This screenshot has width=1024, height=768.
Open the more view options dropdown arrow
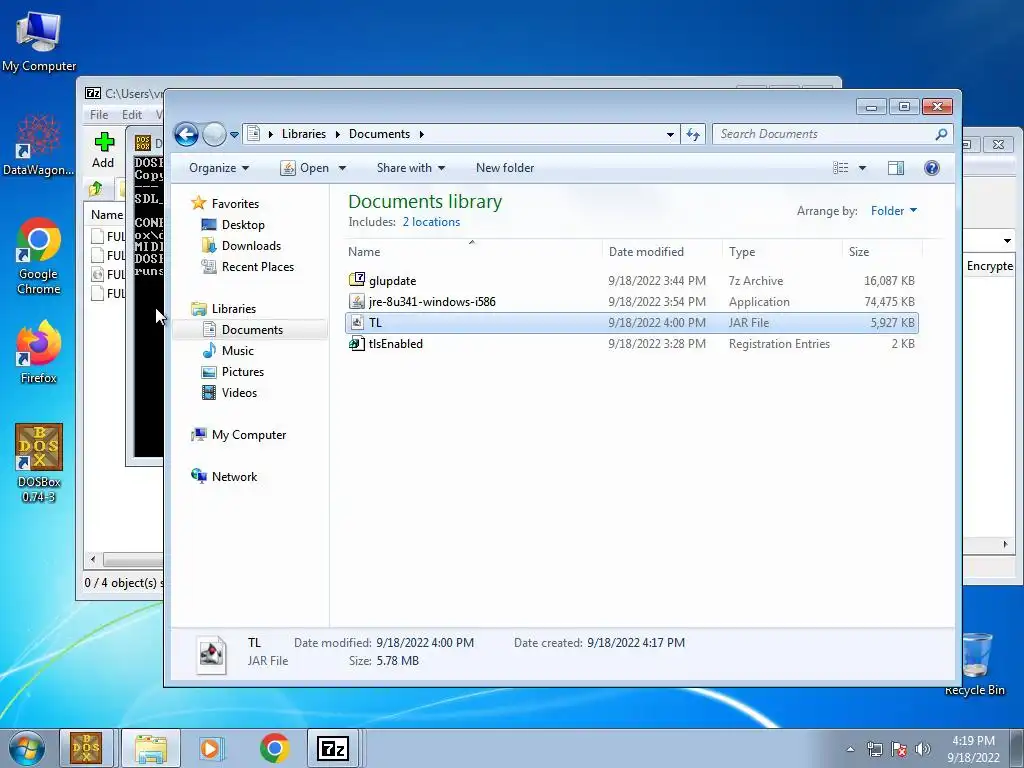coord(862,168)
